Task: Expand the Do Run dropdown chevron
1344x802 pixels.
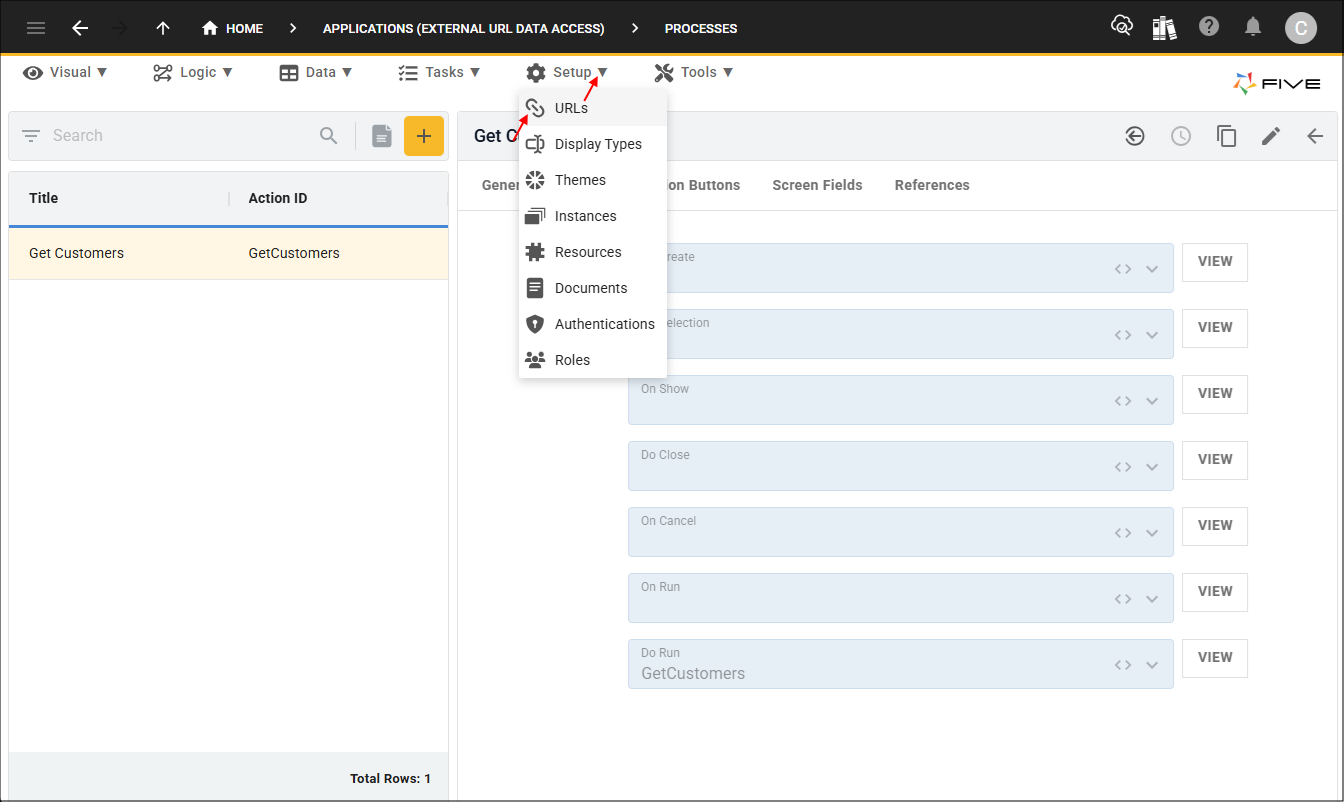Action: tap(1152, 665)
